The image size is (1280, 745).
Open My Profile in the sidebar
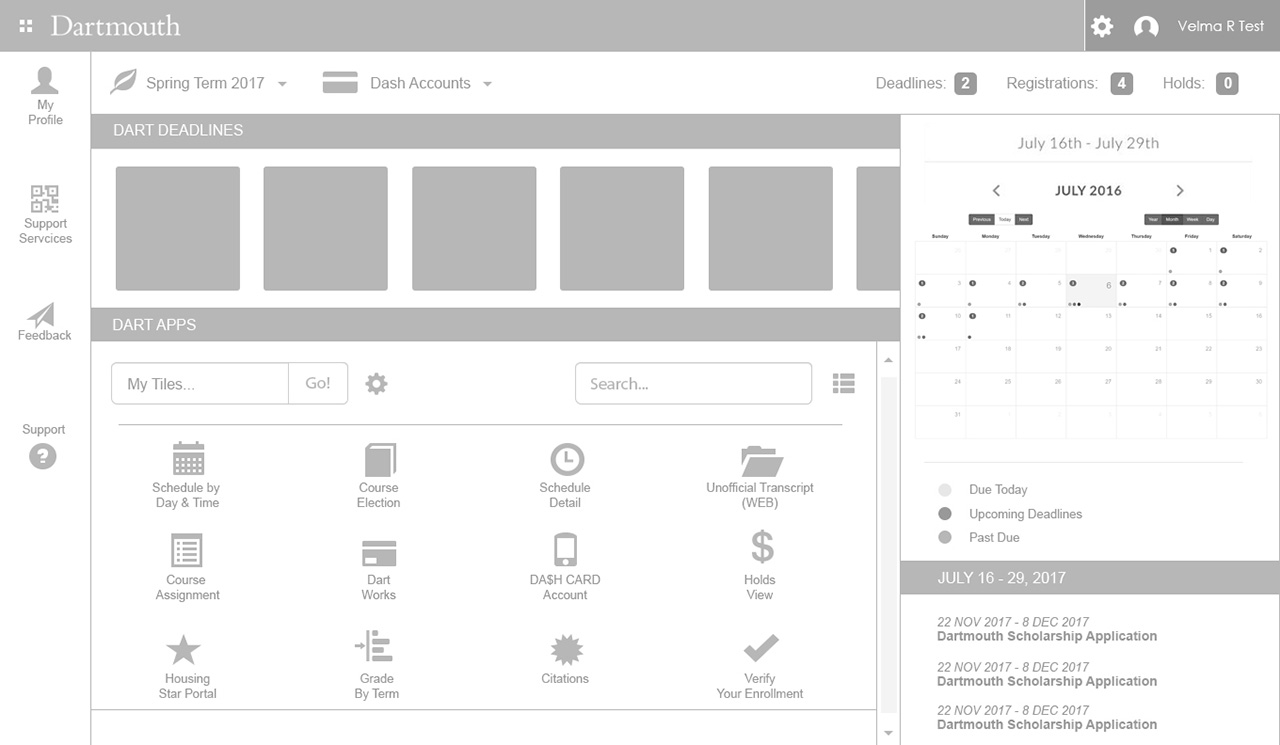coord(45,96)
